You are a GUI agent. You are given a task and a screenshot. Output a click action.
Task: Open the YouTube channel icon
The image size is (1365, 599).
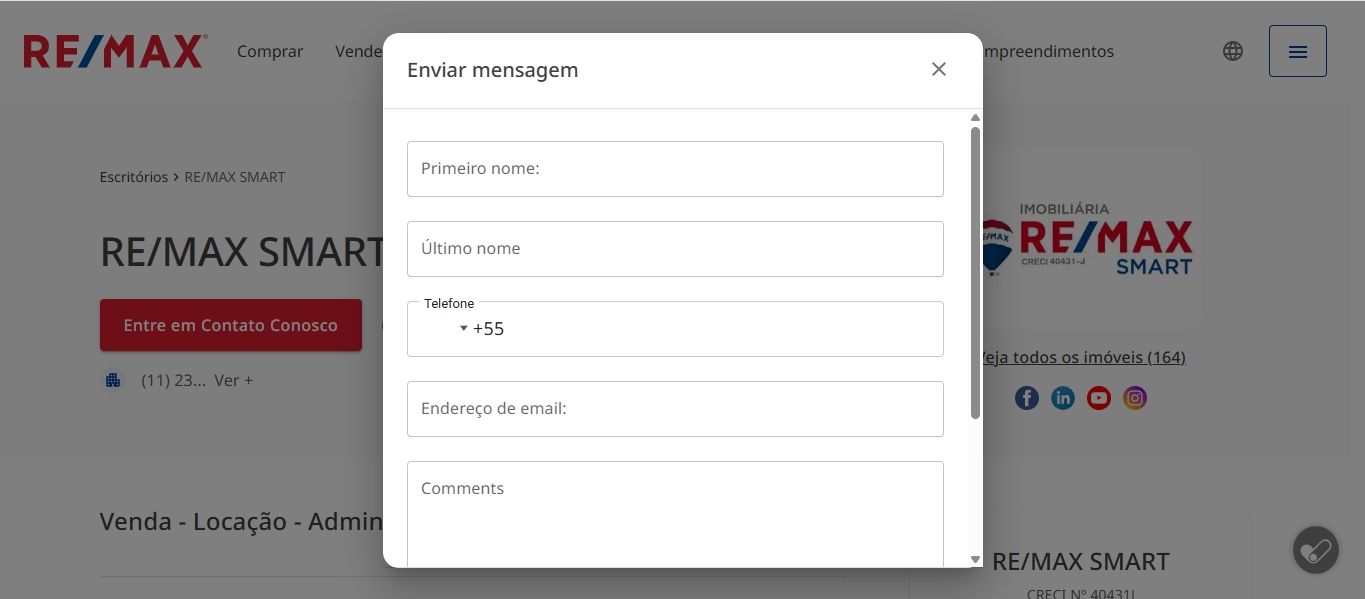tap(1099, 398)
